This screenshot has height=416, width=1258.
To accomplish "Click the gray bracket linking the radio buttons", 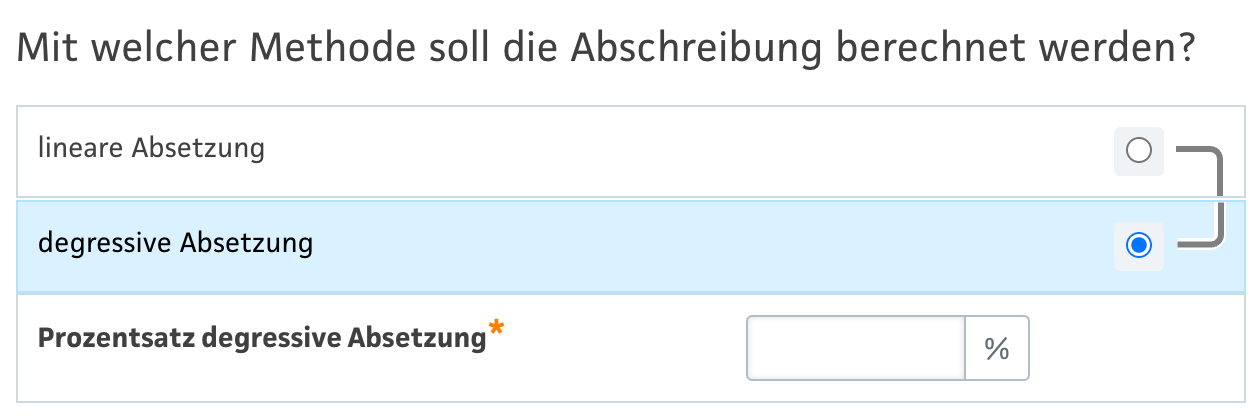I will 1218,197.
